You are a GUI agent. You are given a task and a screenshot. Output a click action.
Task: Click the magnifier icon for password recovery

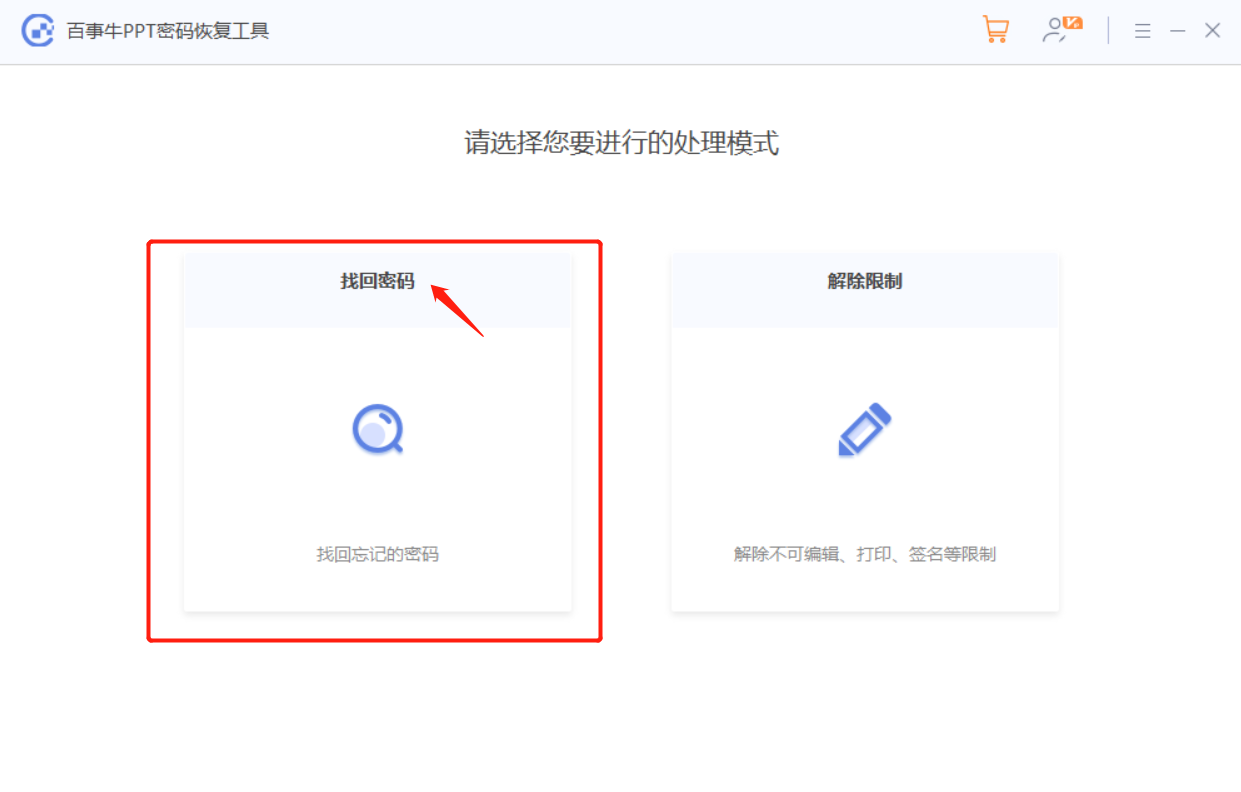377,429
